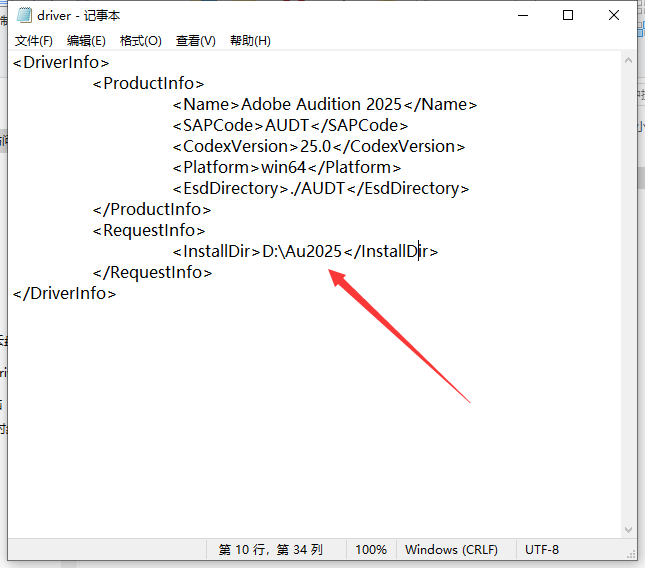The image size is (645, 568).
Task: Minimize the driver Notepad window
Action: point(523,16)
